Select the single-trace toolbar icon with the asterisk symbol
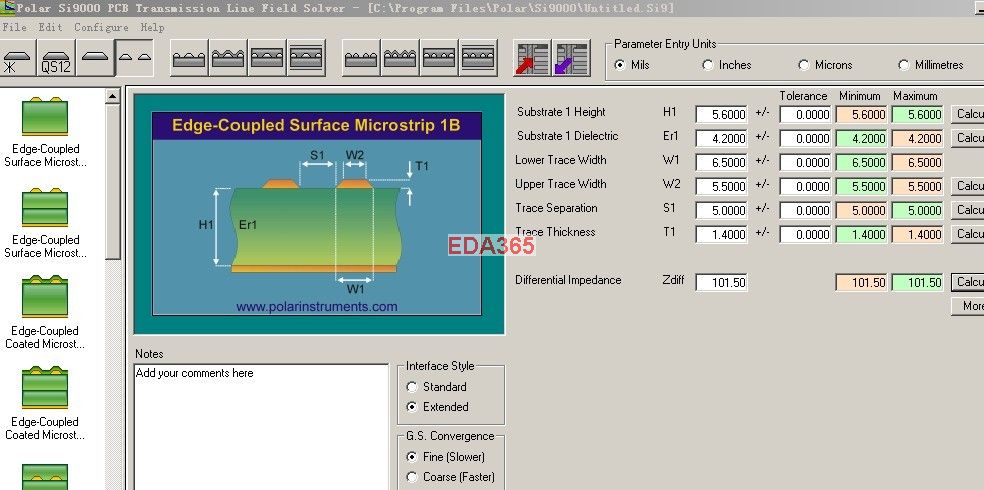 (18, 58)
